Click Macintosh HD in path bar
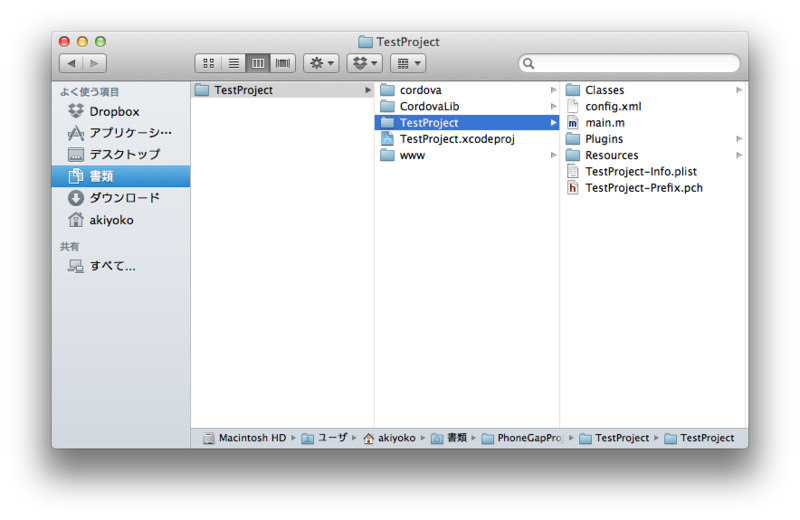The width and height of the screenshot is (800, 520). coord(245,438)
